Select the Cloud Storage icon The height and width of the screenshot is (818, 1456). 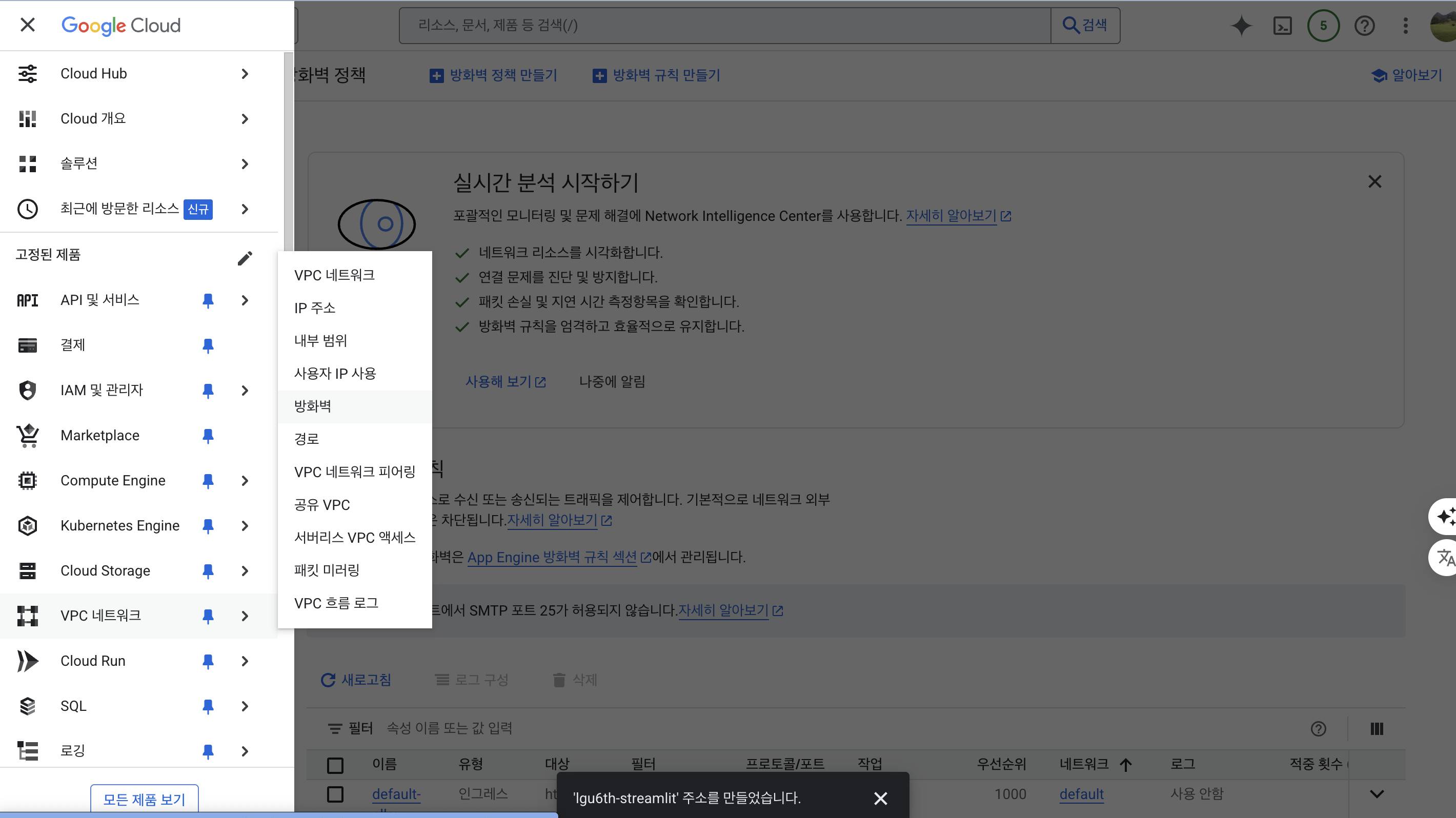(x=27, y=570)
